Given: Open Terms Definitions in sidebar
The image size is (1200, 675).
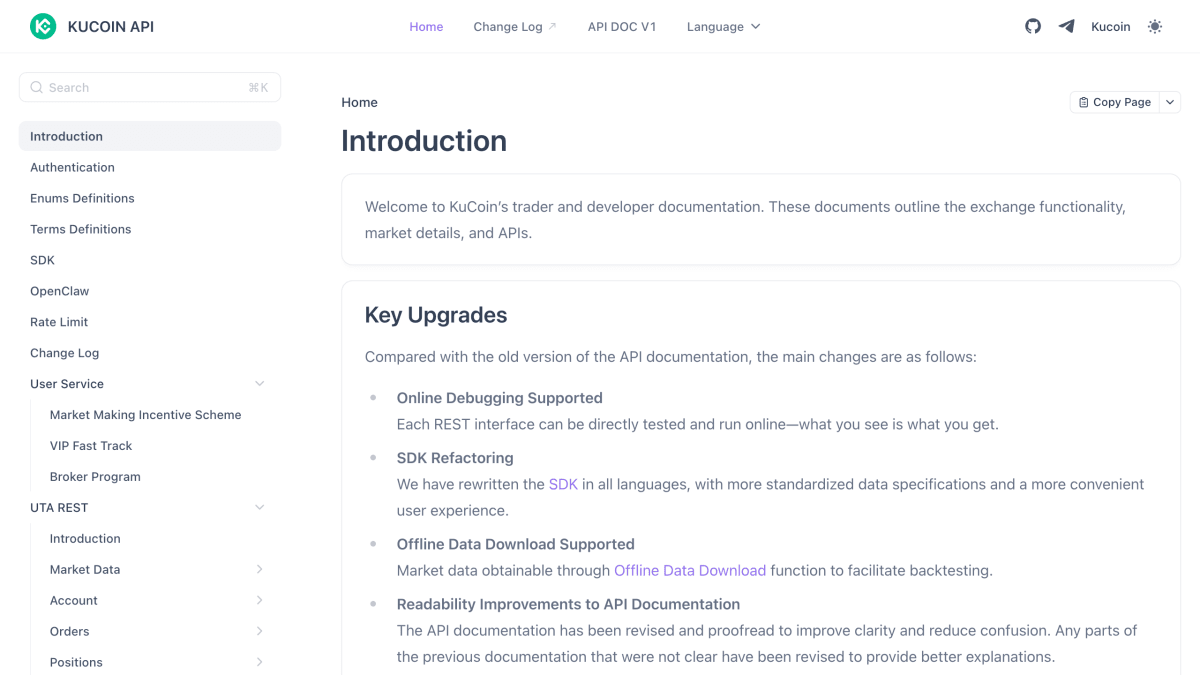Looking at the screenshot, I should 80,229.
